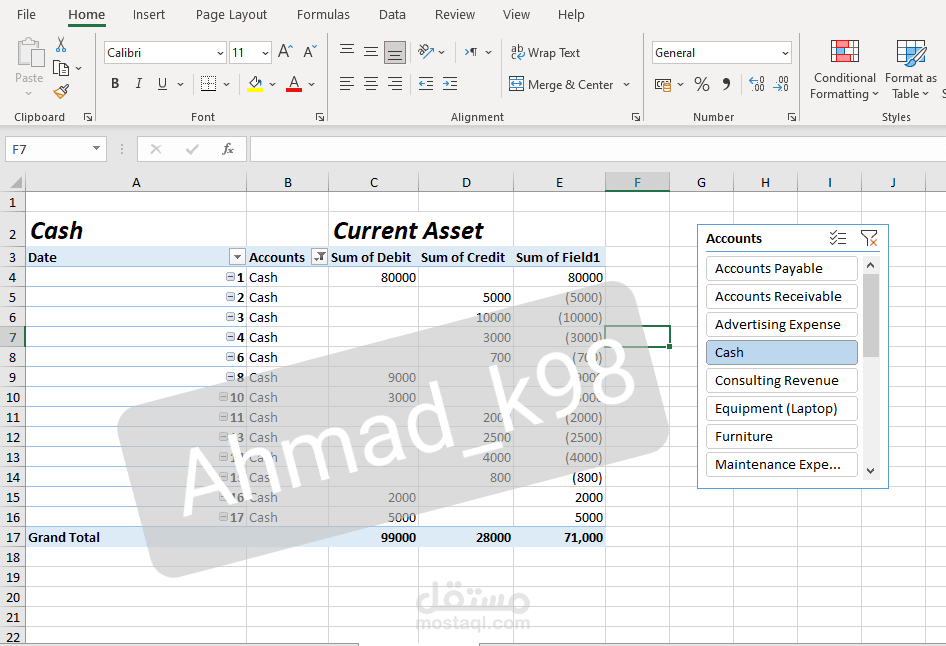
Task: Collapse date group 3 in pivot
Action: tap(230, 317)
